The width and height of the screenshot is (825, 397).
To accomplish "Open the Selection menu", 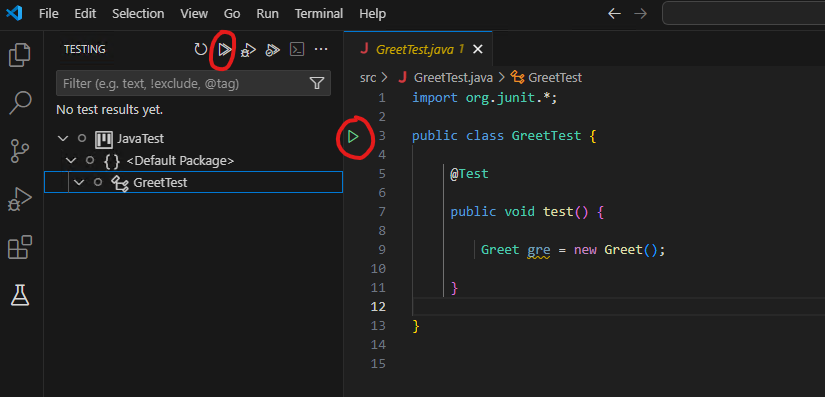I will 138,14.
